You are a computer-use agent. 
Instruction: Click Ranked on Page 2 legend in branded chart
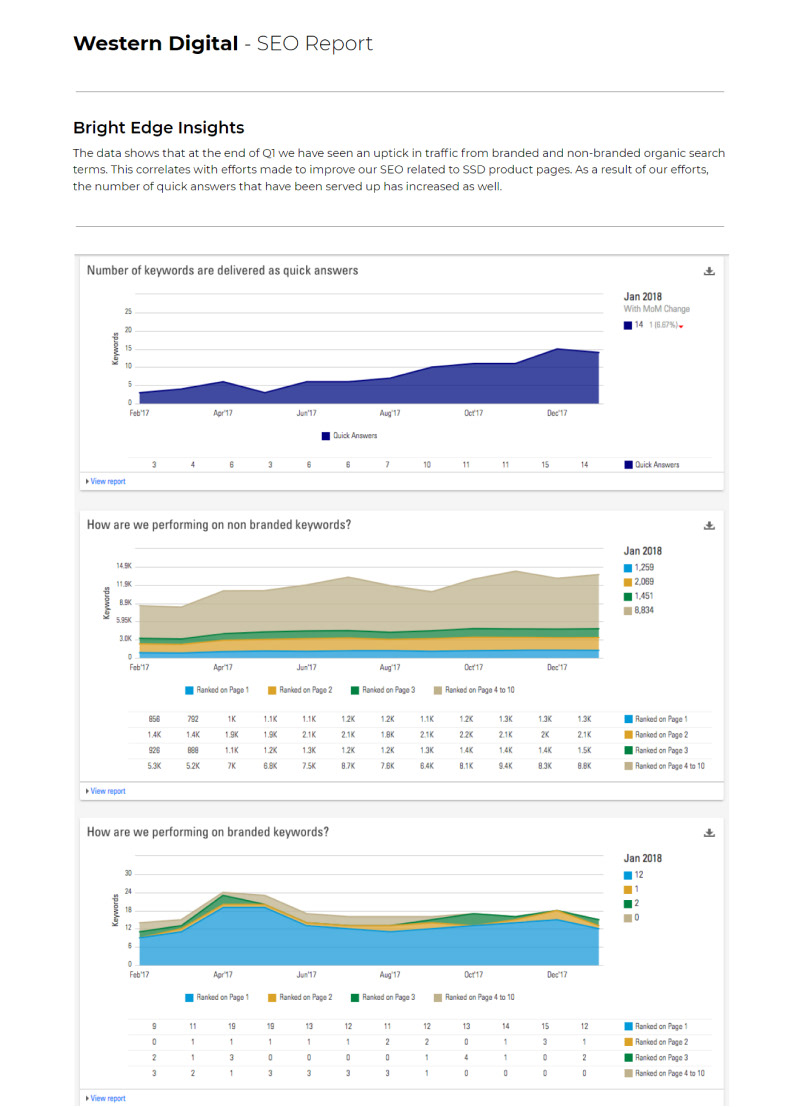tap(300, 998)
